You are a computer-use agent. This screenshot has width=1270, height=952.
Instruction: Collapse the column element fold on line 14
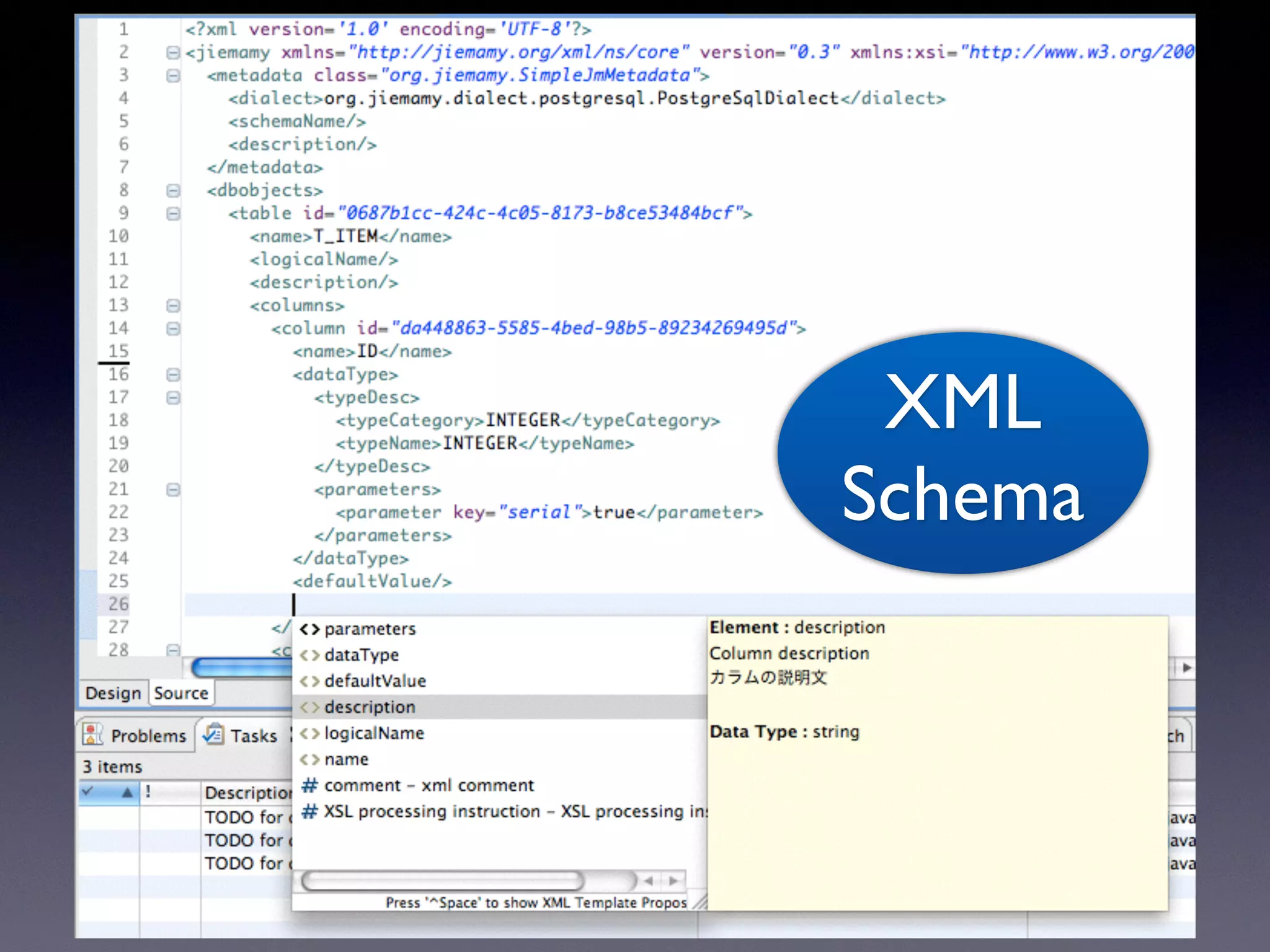click(173, 328)
